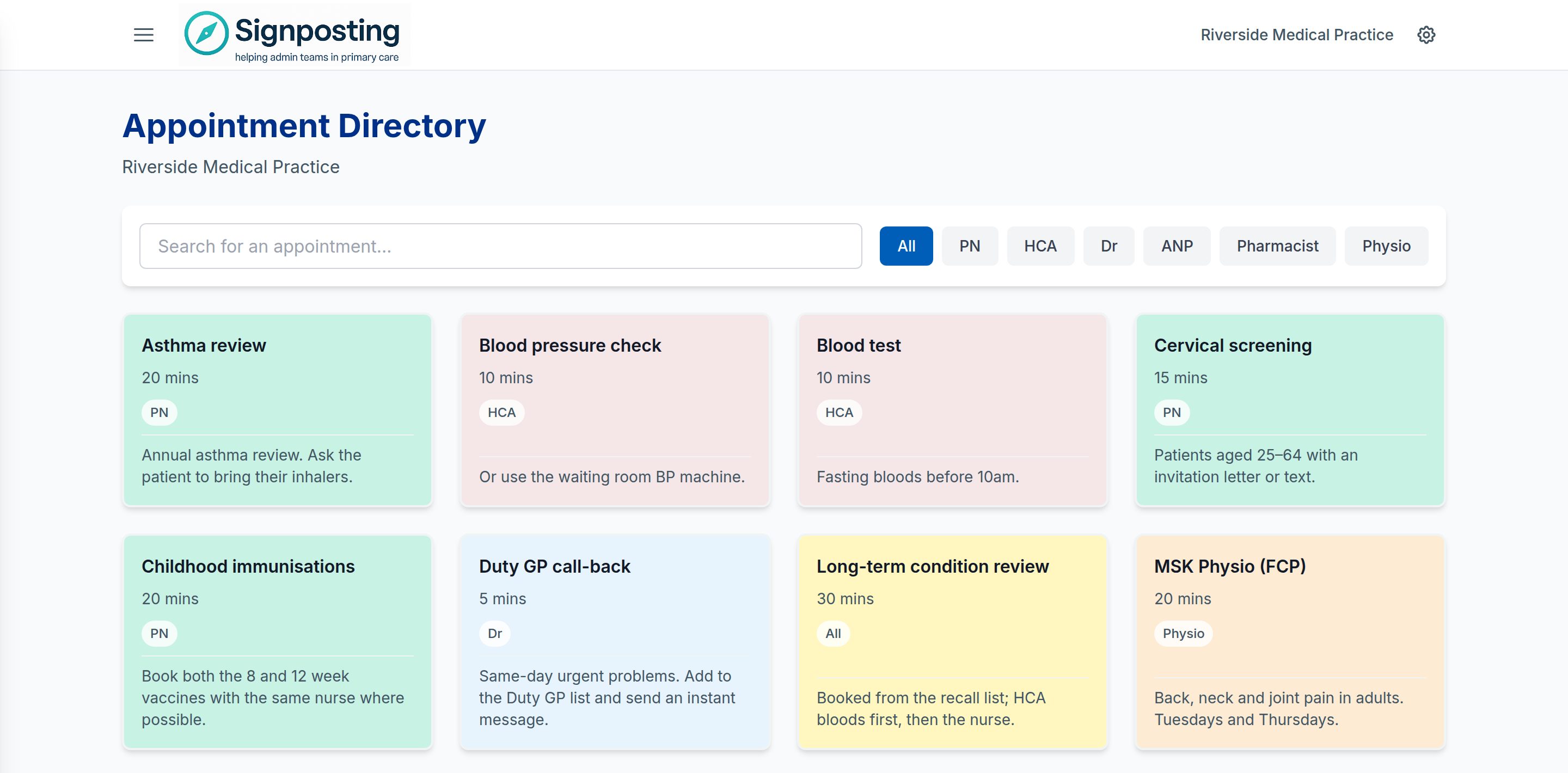Click the HCA badge on Blood test
The image size is (1568, 773).
839,412
